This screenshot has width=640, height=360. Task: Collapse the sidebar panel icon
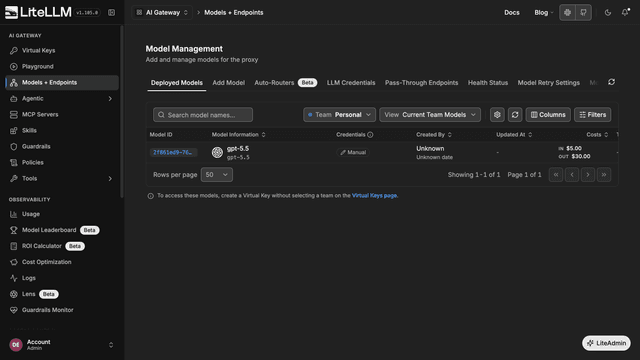point(111,13)
